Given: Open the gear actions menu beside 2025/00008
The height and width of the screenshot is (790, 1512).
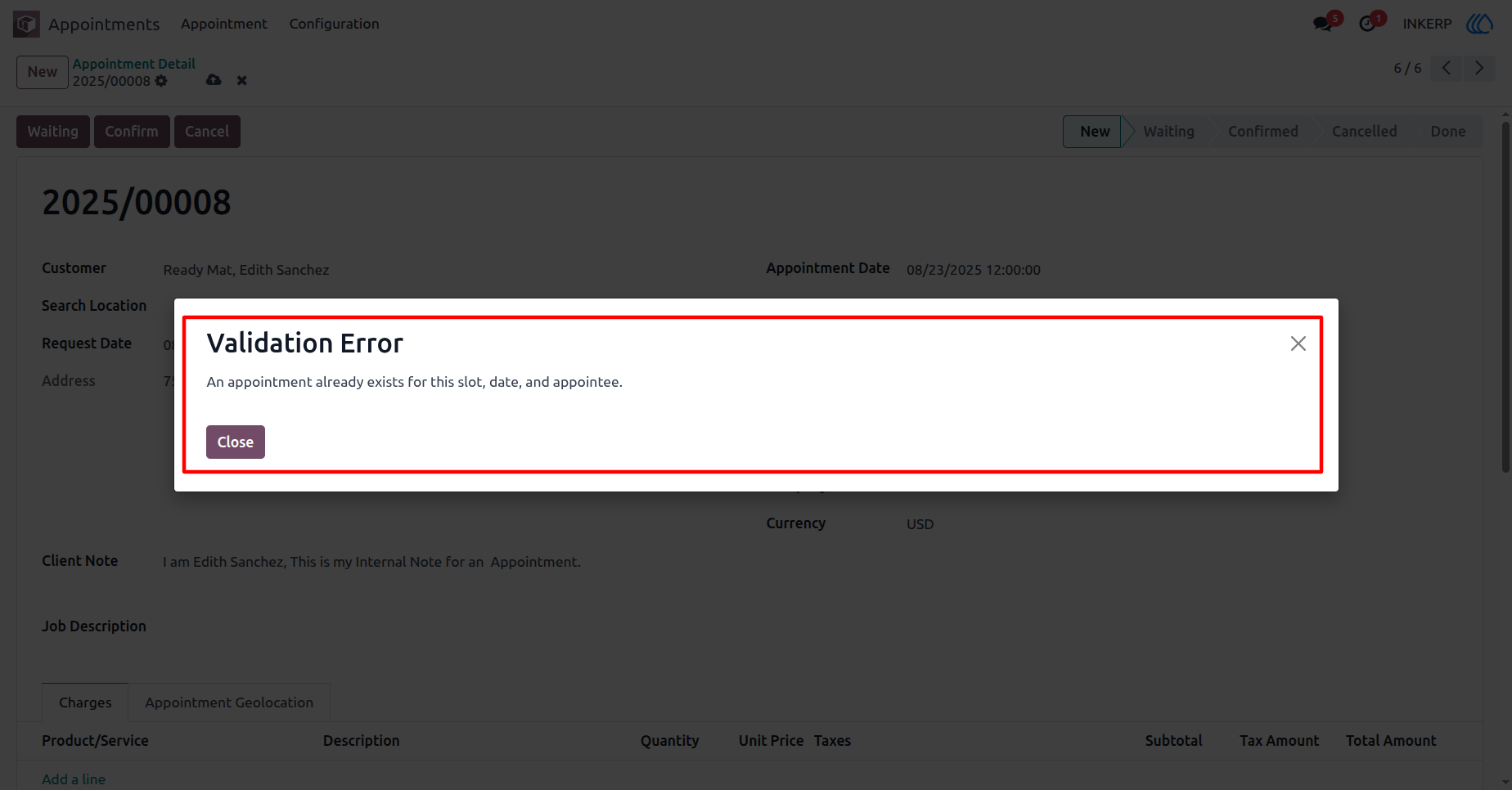Looking at the screenshot, I should (161, 81).
